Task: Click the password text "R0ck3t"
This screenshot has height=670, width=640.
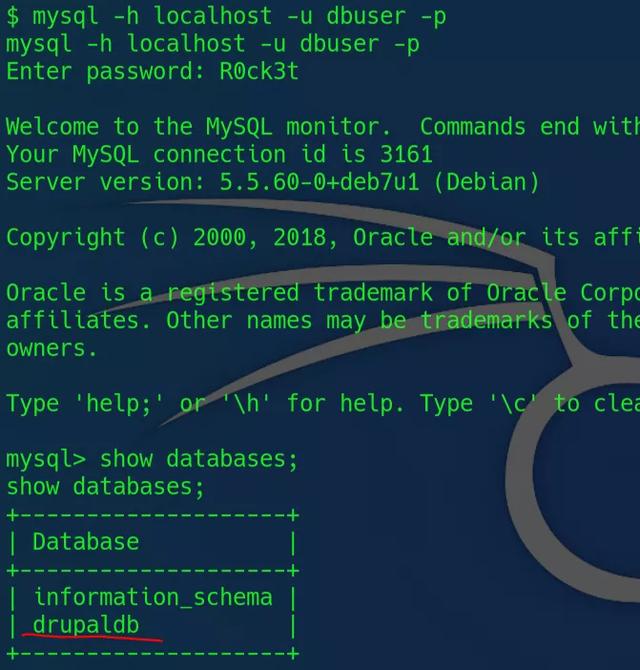Action: click(258, 71)
